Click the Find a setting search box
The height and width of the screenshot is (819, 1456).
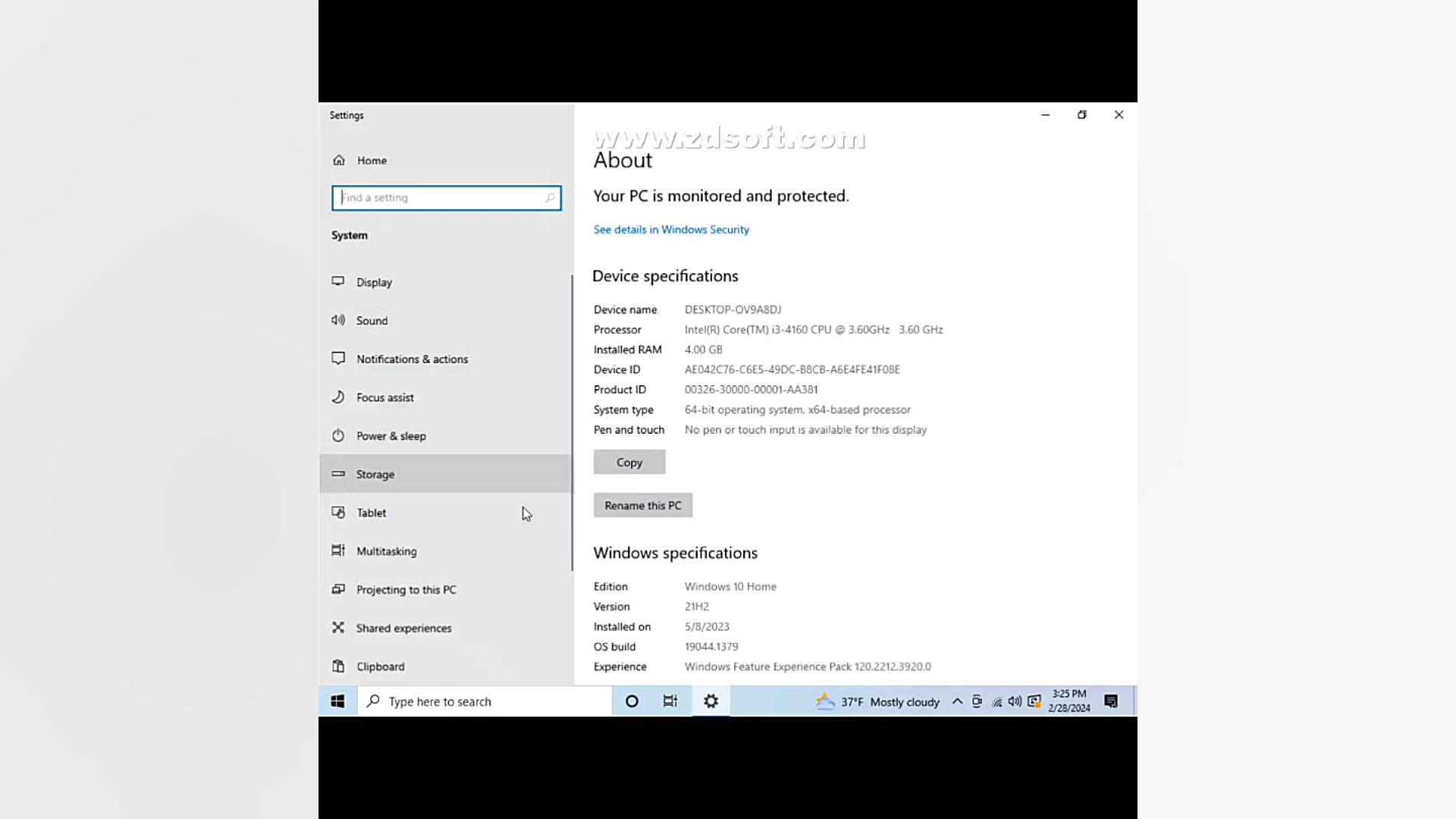pos(446,198)
